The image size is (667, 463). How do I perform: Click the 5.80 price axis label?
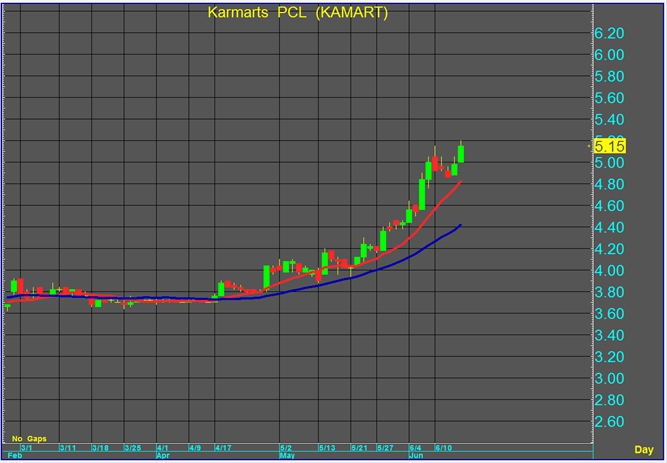coord(609,77)
